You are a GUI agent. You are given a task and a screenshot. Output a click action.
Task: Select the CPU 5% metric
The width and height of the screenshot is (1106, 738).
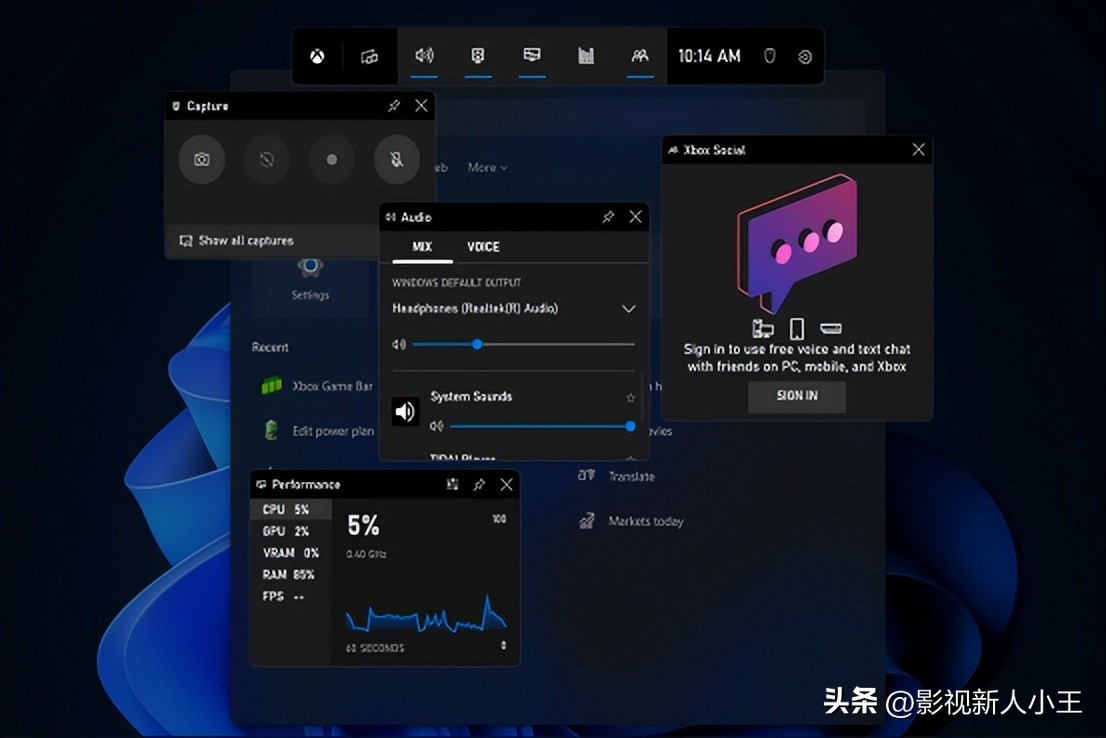coord(291,509)
